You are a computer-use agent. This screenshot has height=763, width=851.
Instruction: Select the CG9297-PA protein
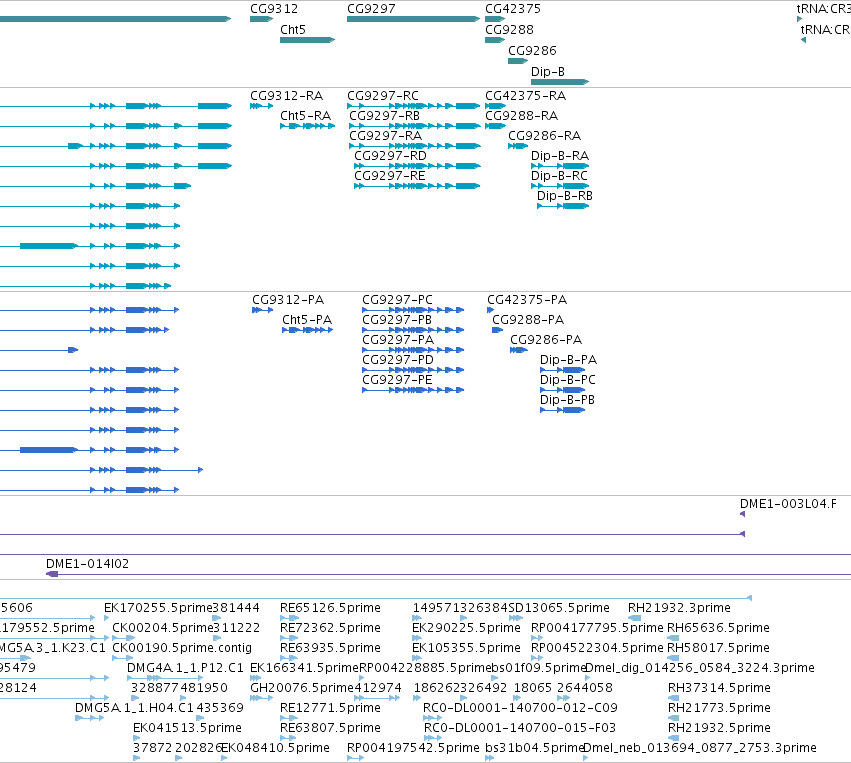pos(413,350)
